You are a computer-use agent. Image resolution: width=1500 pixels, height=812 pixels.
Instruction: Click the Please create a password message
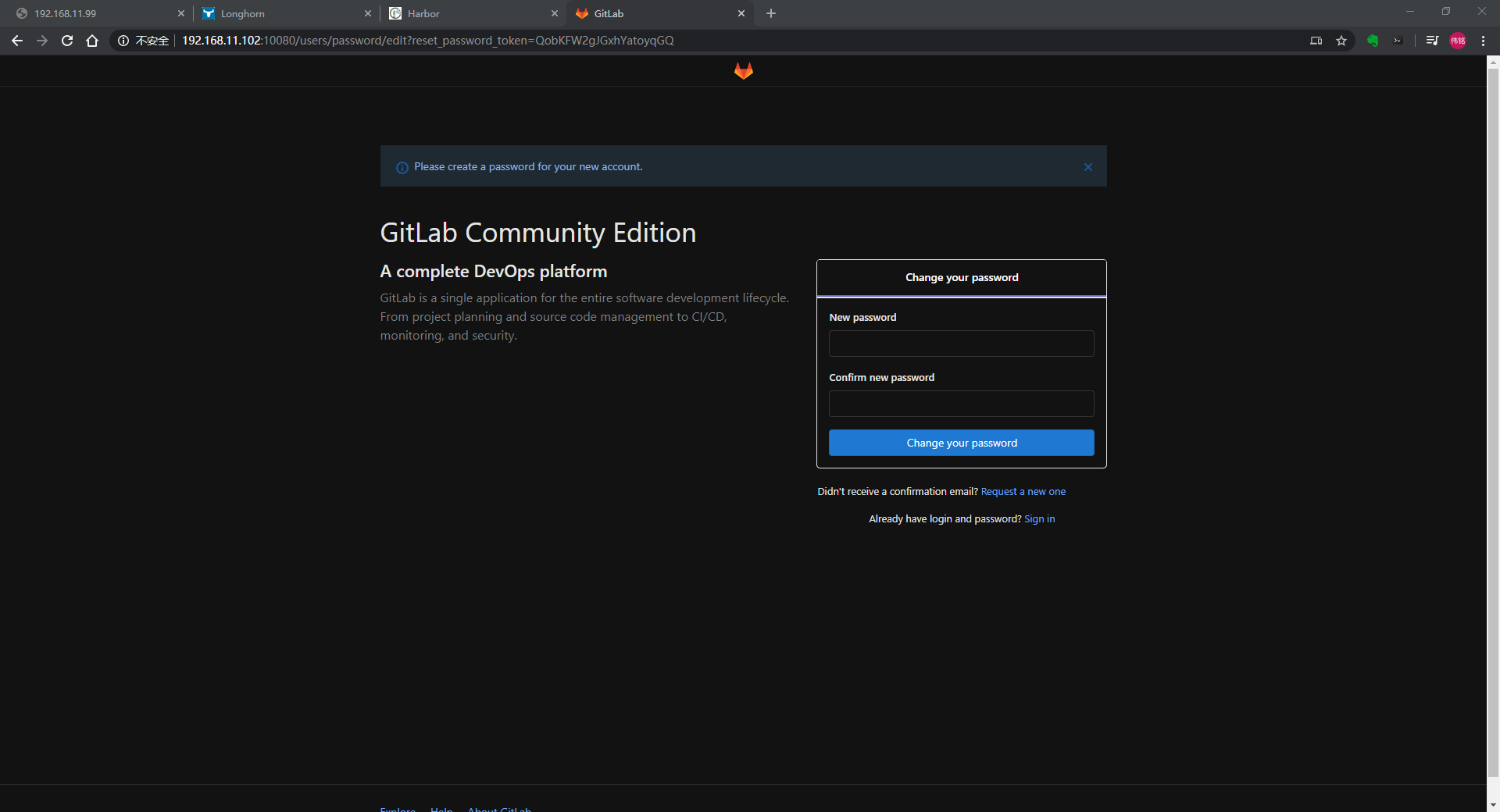528,167
